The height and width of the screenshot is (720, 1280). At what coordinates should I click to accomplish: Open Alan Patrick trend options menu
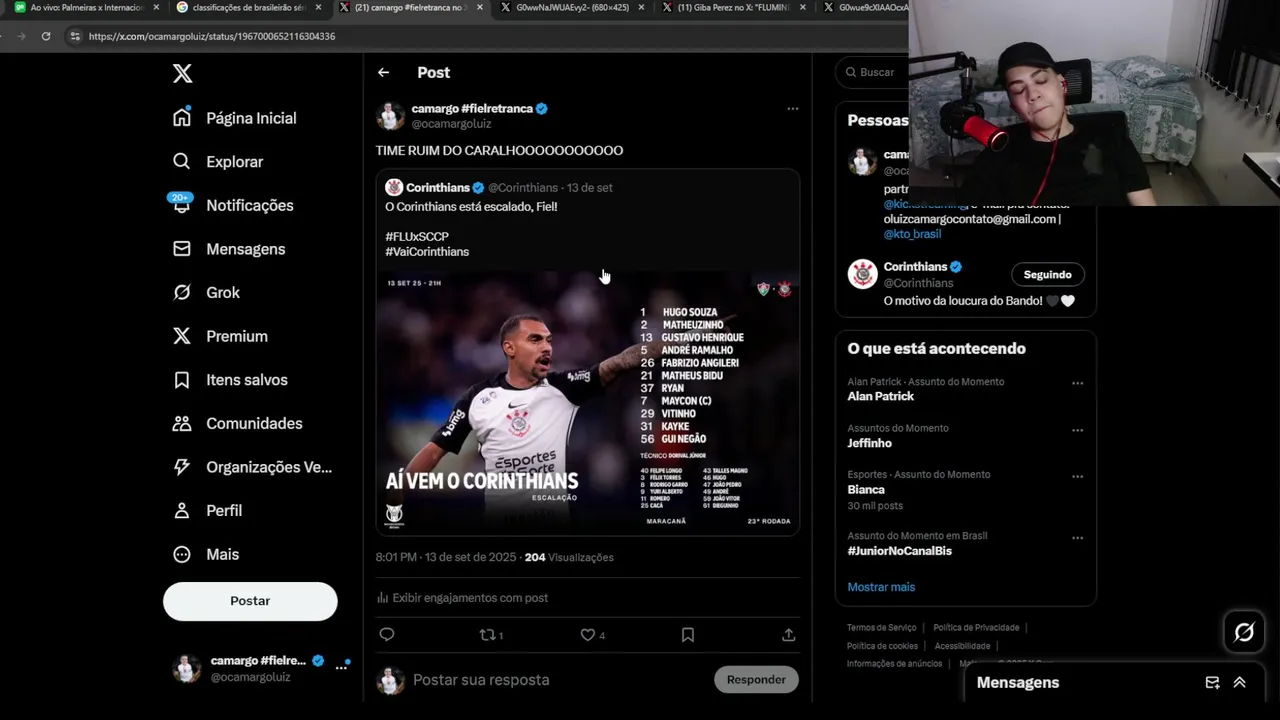point(1077,383)
